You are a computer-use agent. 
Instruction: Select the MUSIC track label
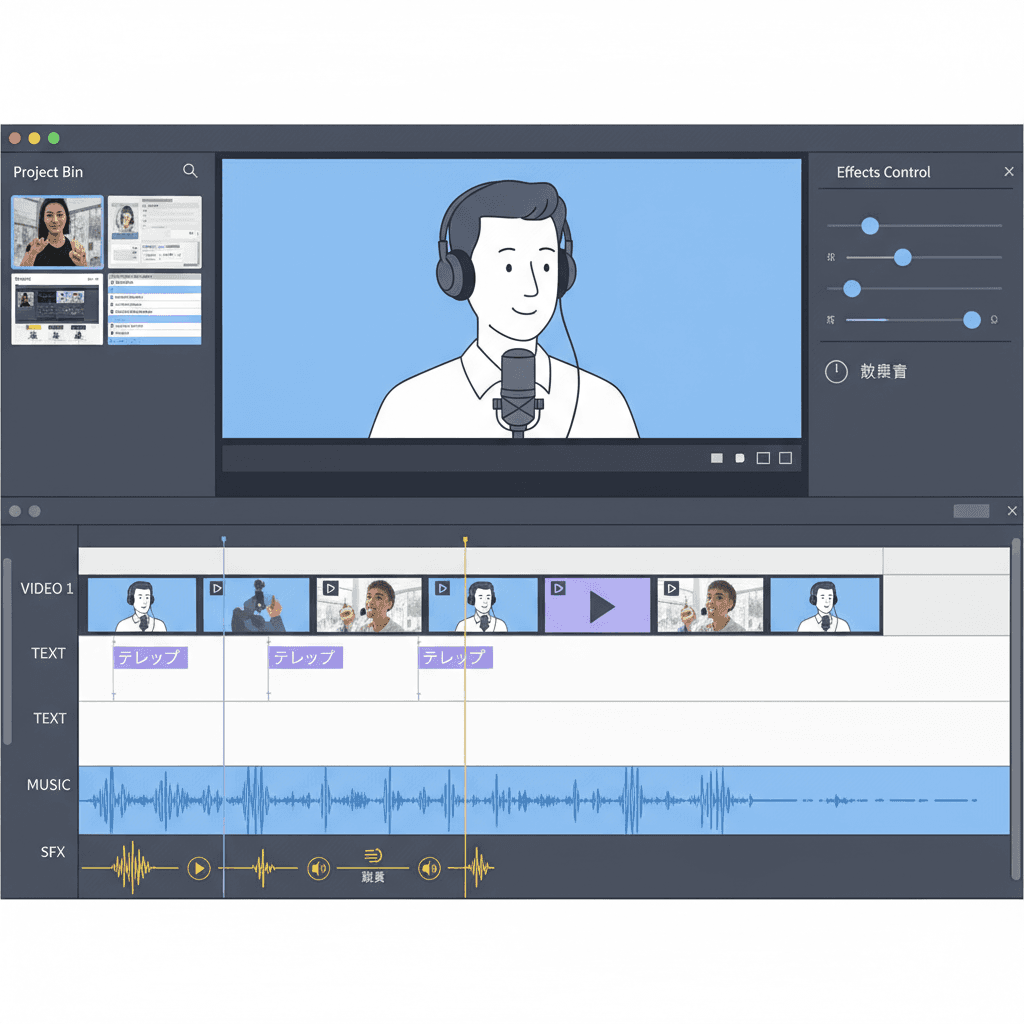point(48,785)
